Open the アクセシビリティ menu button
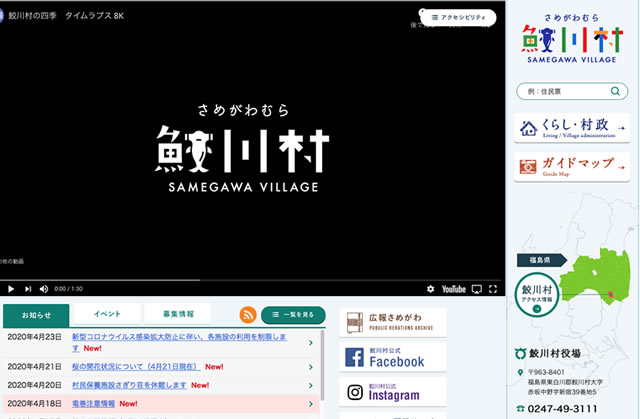This screenshot has height=419, width=640. point(458,18)
